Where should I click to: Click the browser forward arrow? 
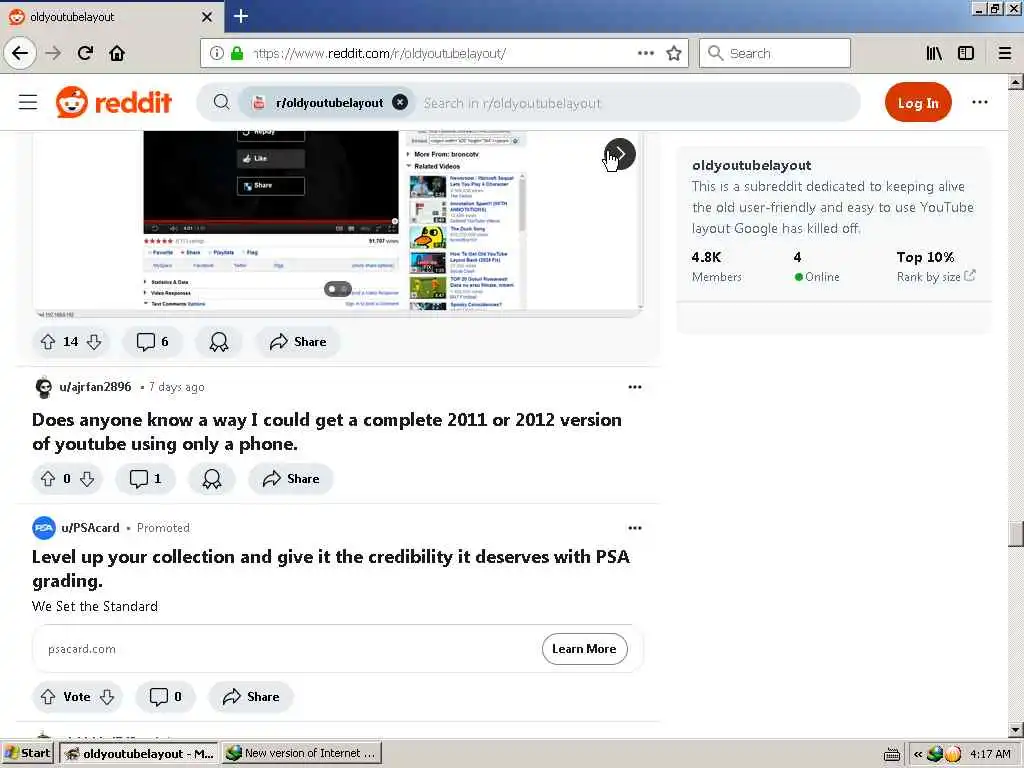(x=53, y=53)
